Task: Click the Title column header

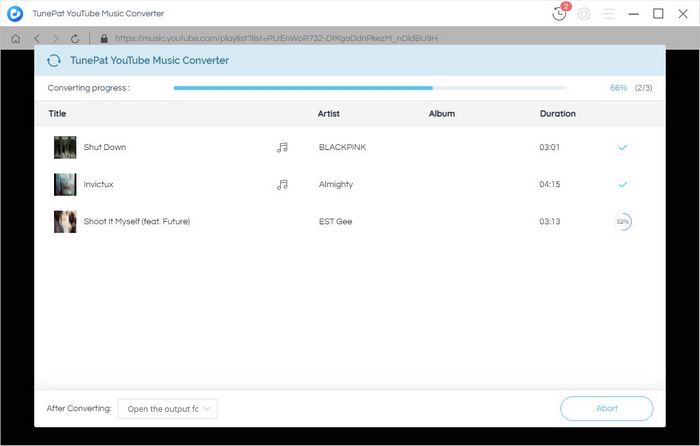Action: (57, 113)
